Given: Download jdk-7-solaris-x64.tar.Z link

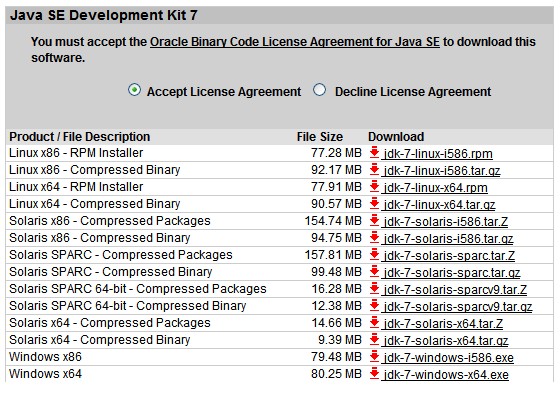Looking at the screenshot, I should pyautogui.click(x=442, y=323).
